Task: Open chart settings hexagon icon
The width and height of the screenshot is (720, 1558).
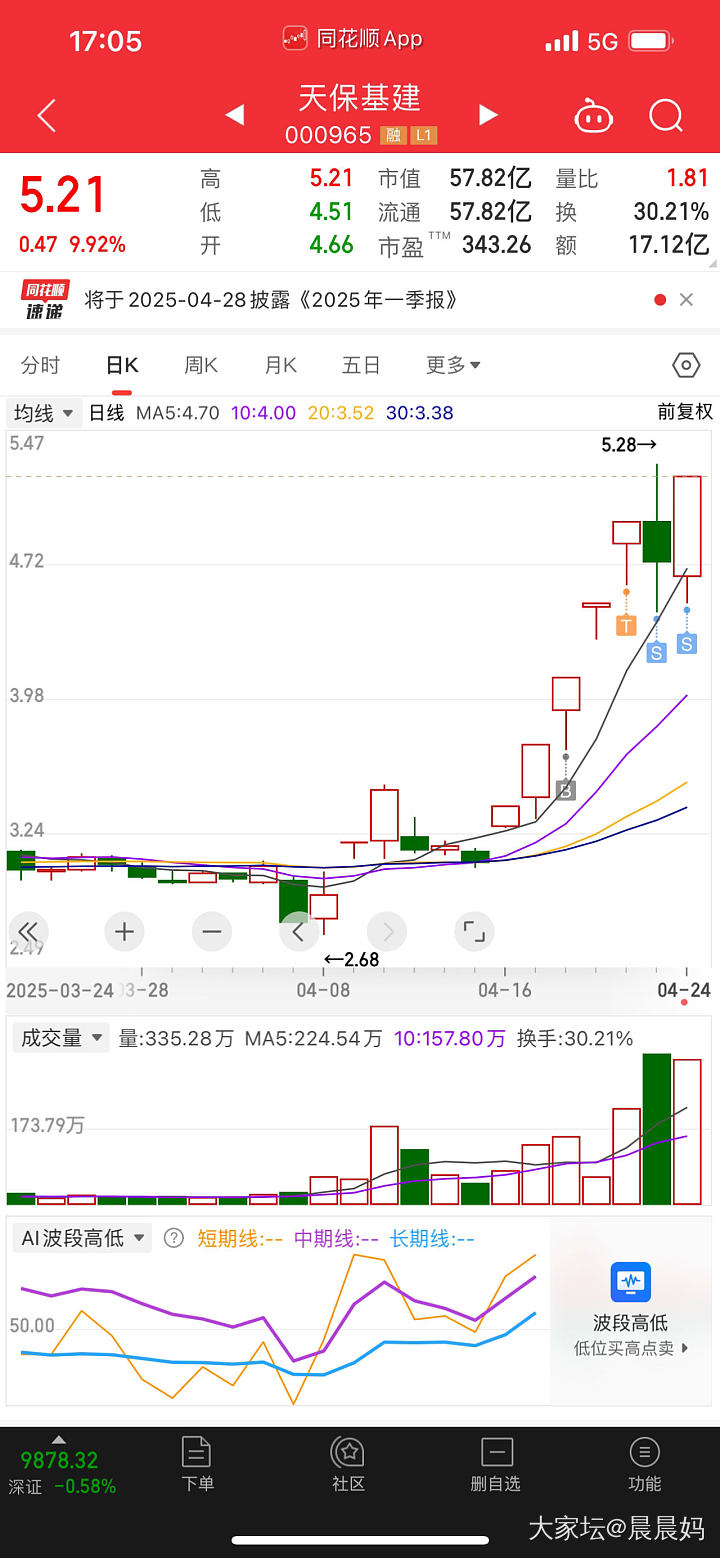Action: [686, 365]
